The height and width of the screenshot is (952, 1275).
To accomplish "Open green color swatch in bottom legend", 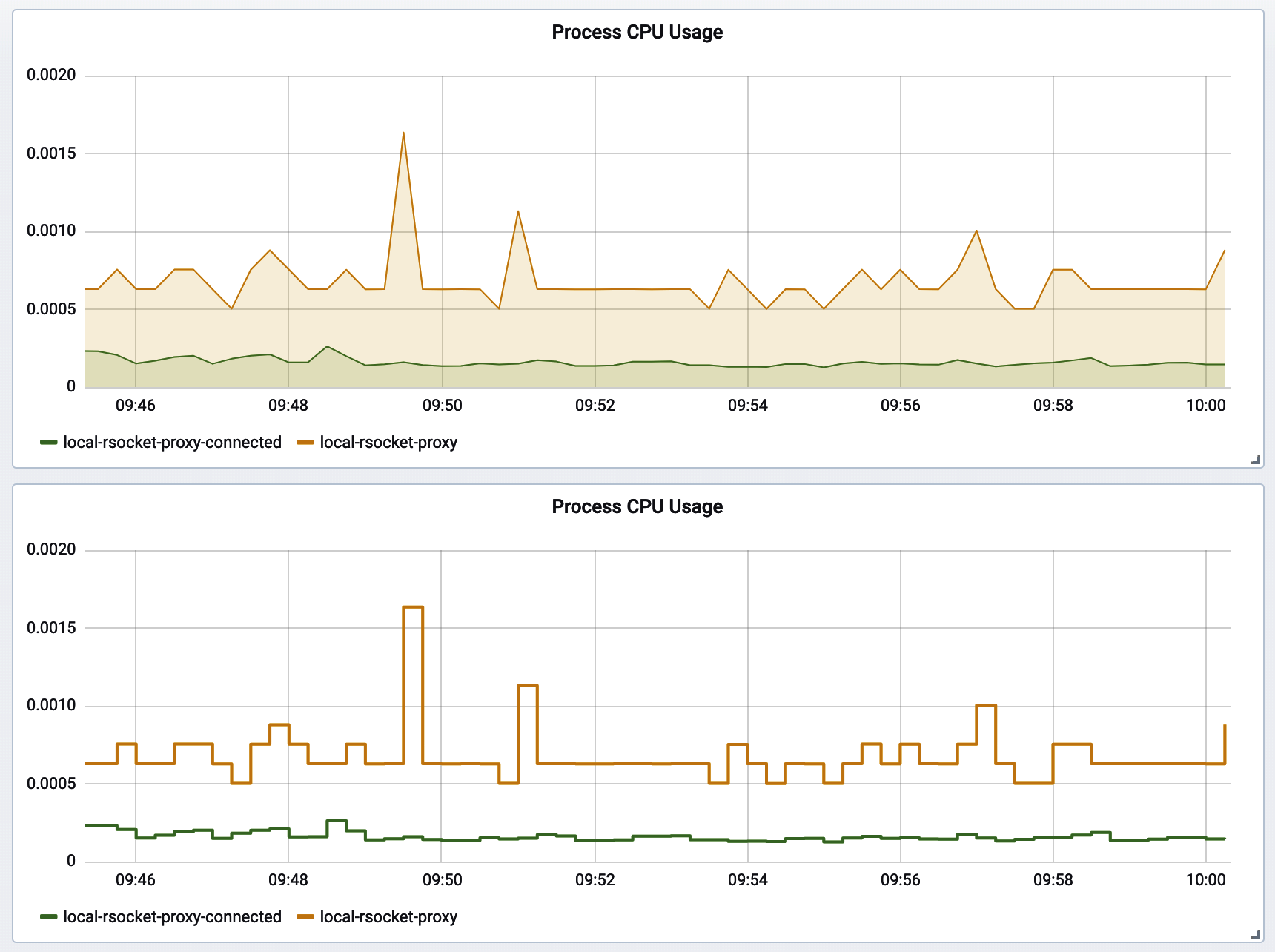I will pos(49,917).
